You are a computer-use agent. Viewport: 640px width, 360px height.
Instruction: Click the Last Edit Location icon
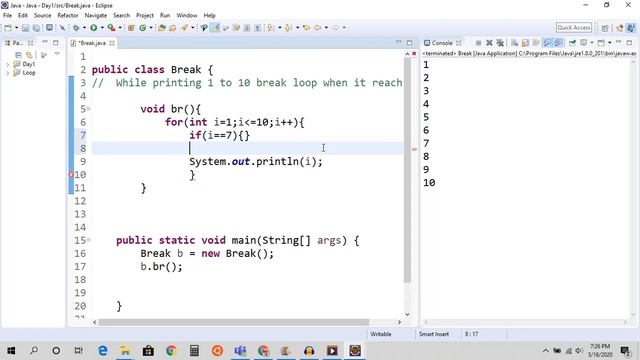(x=306, y=28)
